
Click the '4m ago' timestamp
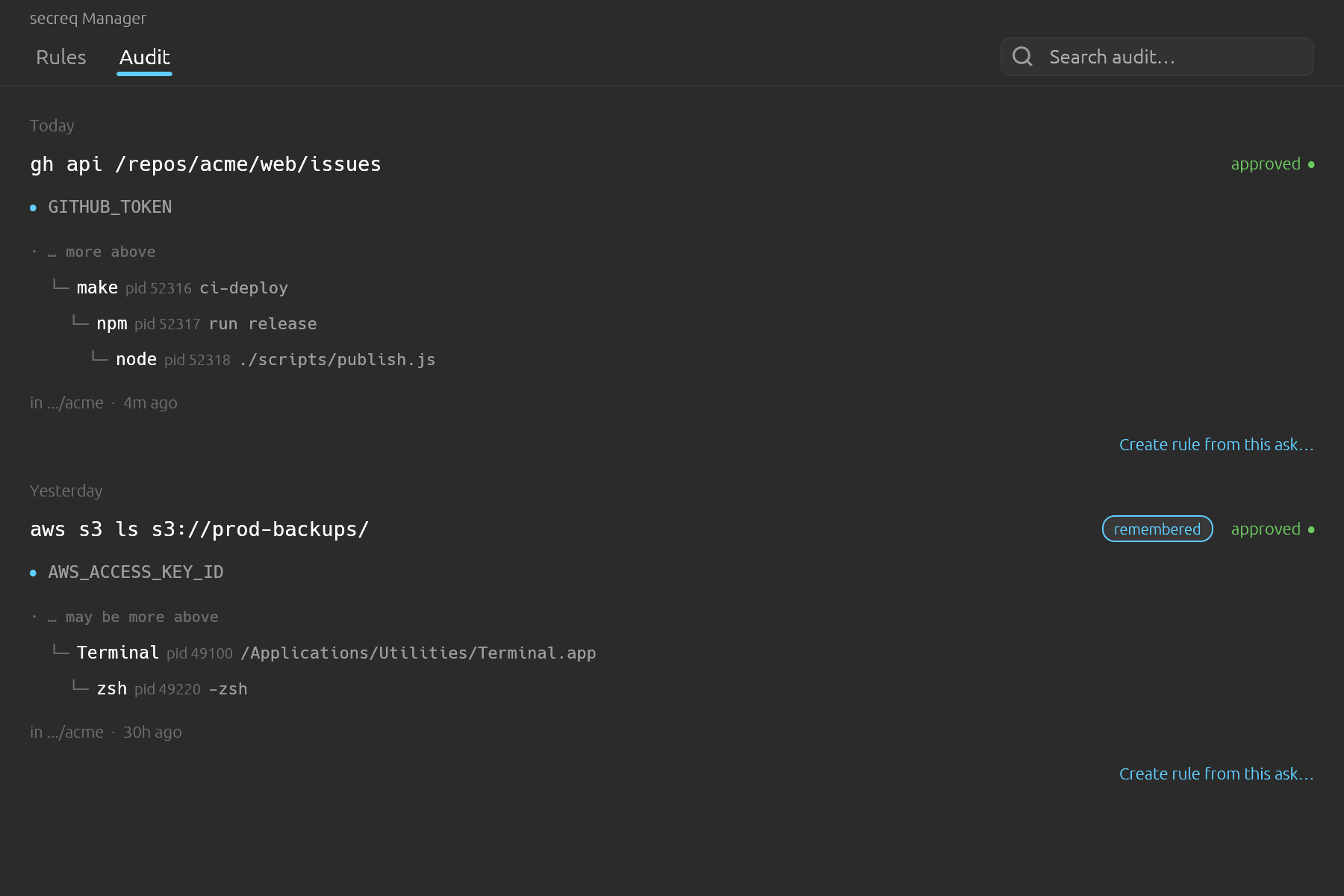150,403
